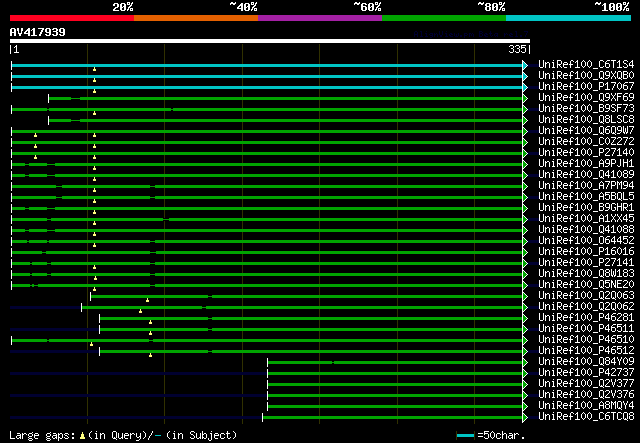Image resolution: width=640 pixels, height=443 pixels.
Task: Select the cyan ~100% identity color band
Action: (568, 18)
